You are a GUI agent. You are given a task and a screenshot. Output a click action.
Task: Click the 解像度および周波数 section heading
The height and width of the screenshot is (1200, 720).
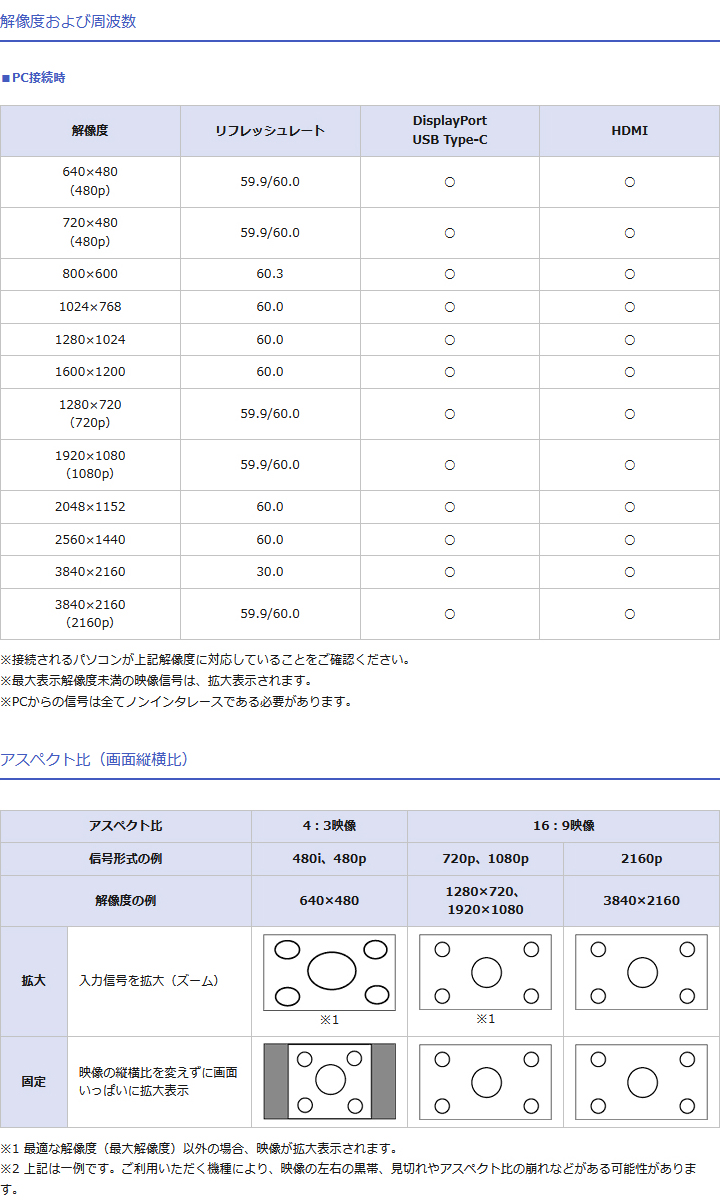tap(69, 21)
